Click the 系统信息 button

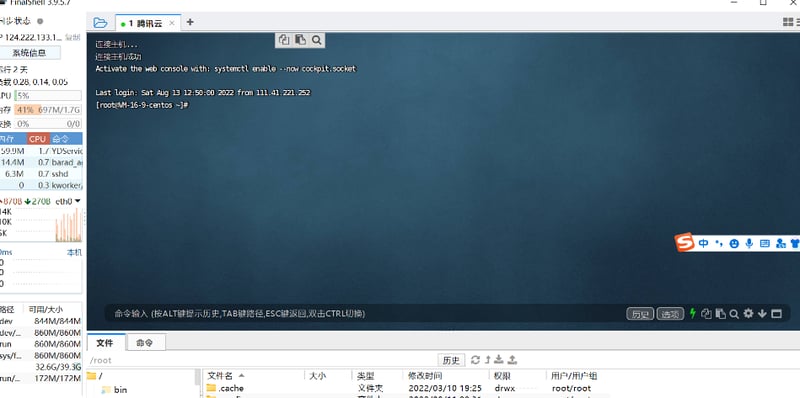(x=30, y=53)
